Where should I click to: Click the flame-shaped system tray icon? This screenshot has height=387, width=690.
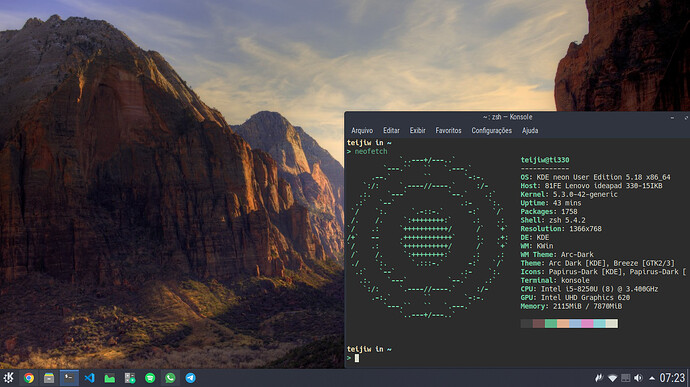[x=599, y=378]
